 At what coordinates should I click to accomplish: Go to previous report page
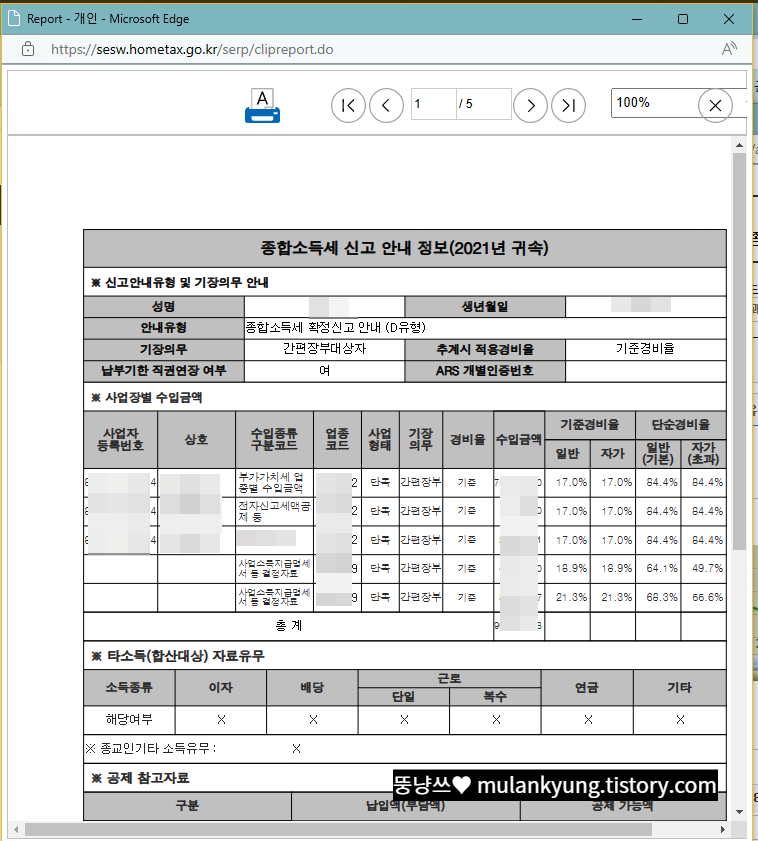pyautogui.click(x=386, y=106)
